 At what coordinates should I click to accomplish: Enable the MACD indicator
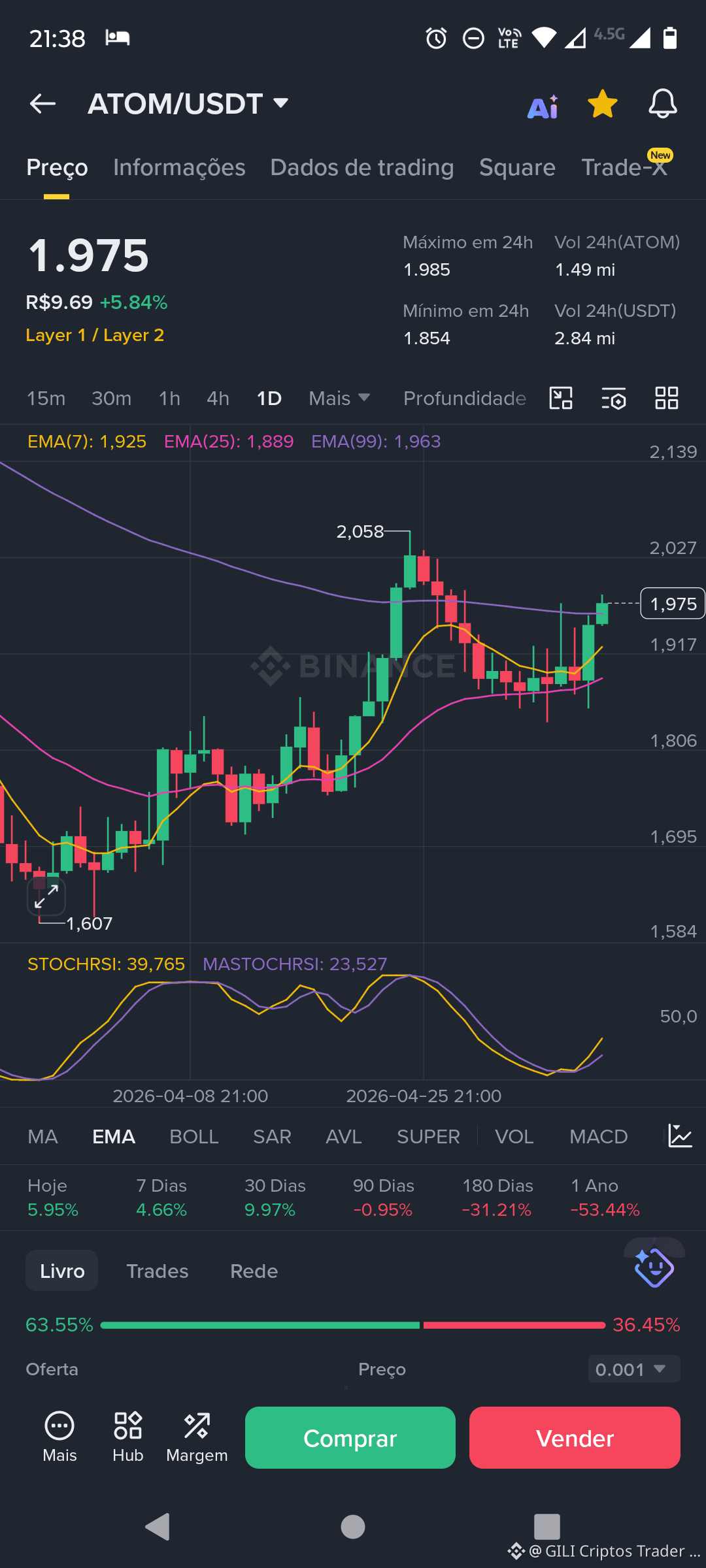pos(599,1137)
